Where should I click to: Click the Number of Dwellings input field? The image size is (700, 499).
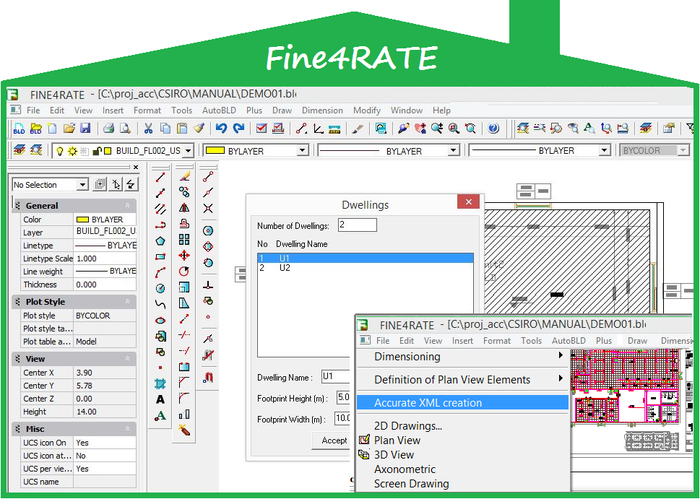(x=357, y=225)
